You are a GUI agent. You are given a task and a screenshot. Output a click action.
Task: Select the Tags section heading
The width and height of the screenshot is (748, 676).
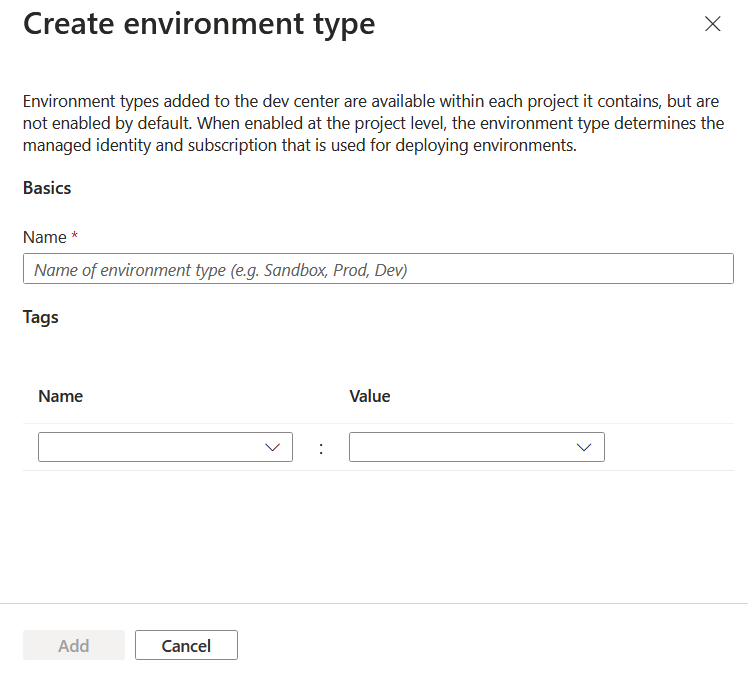(x=41, y=317)
